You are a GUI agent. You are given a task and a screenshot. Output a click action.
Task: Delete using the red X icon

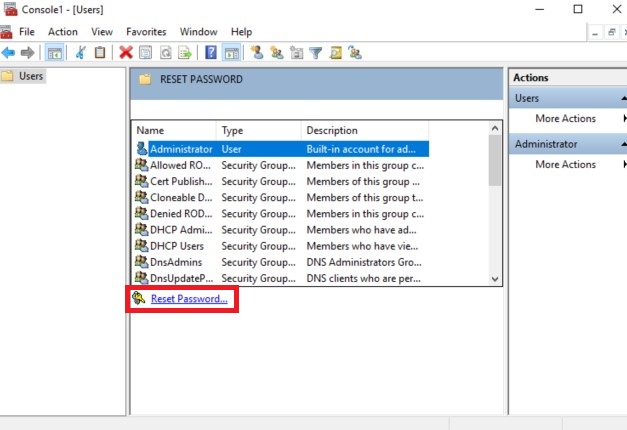pyautogui.click(x=126, y=52)
